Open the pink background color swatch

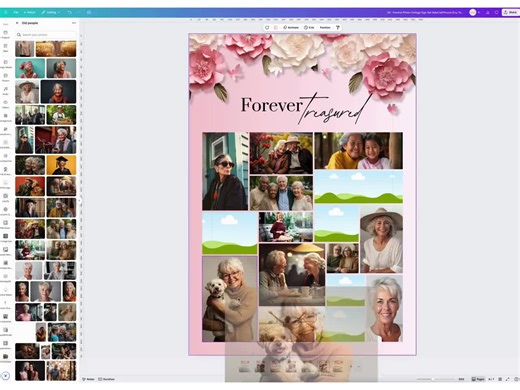click(276, 28)
